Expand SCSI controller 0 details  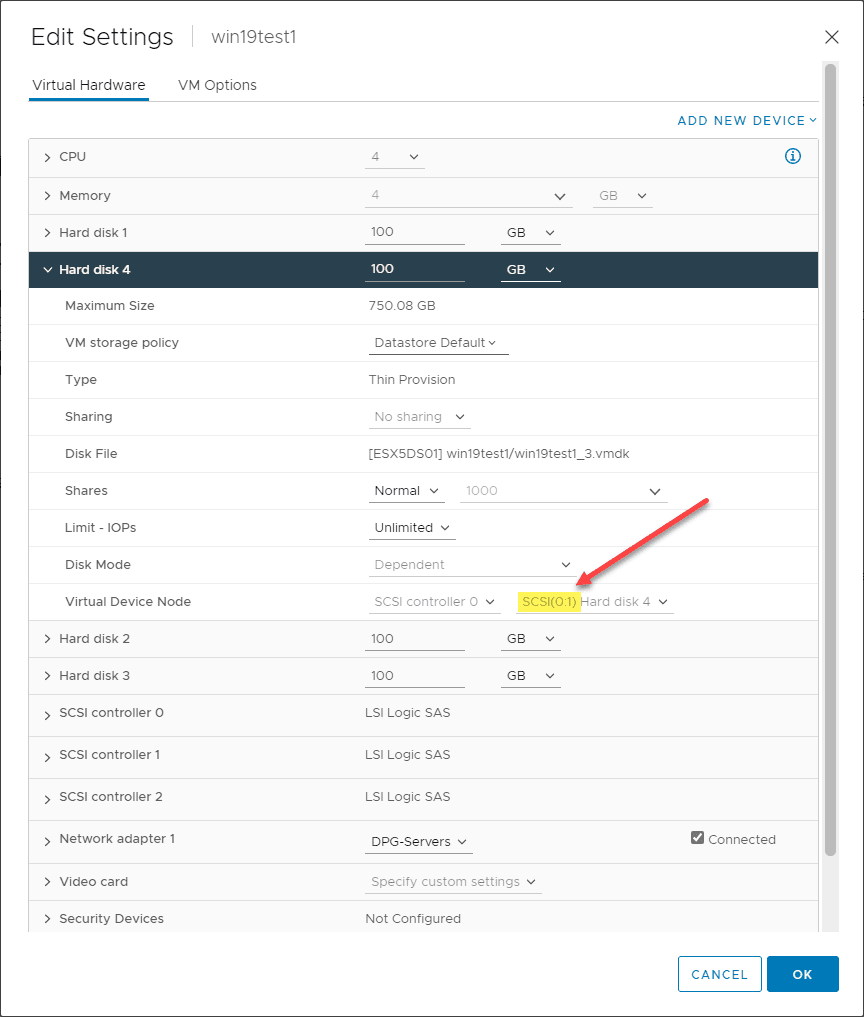point(47,715)
